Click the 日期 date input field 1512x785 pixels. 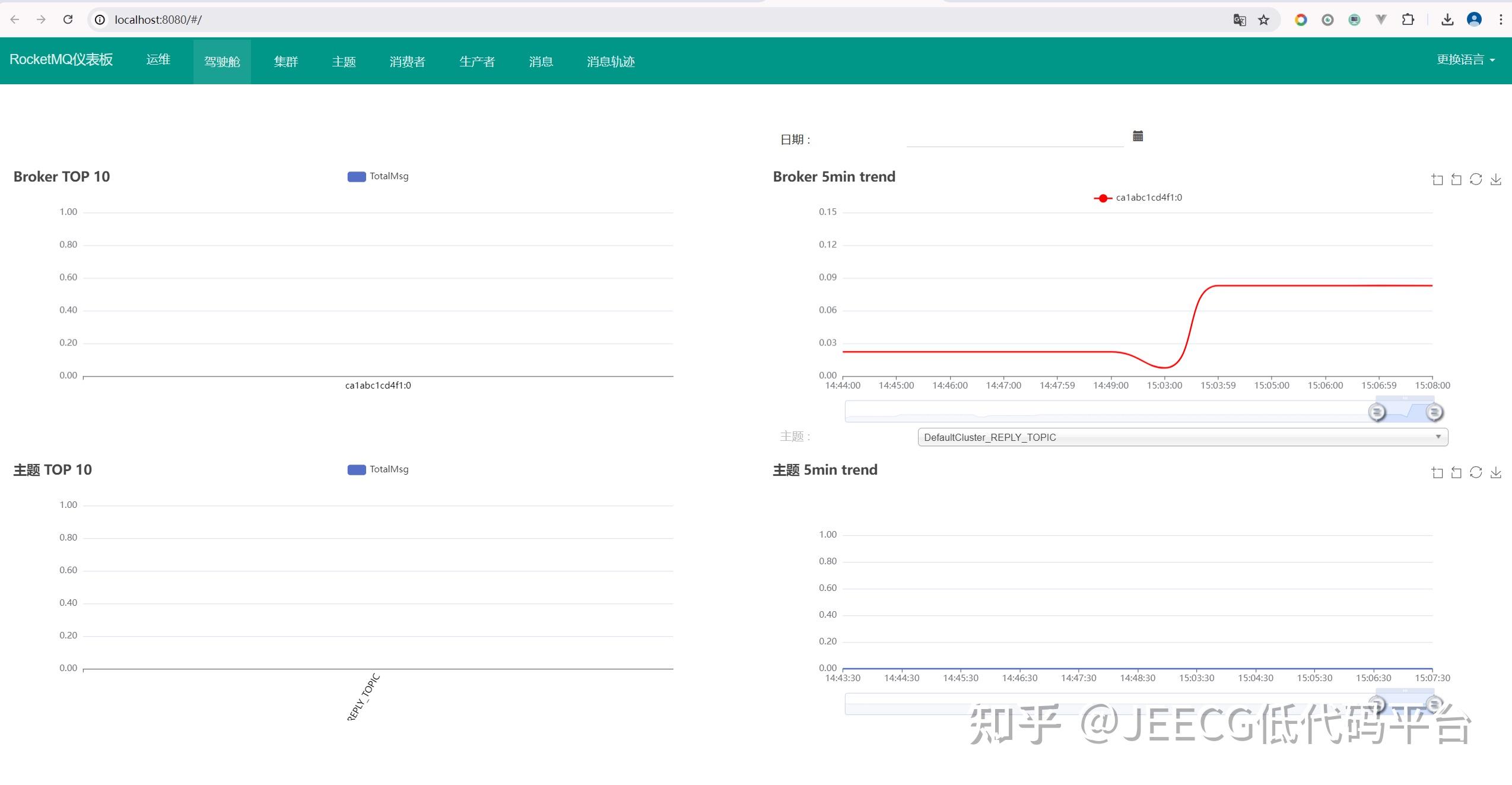(1015, 138)
